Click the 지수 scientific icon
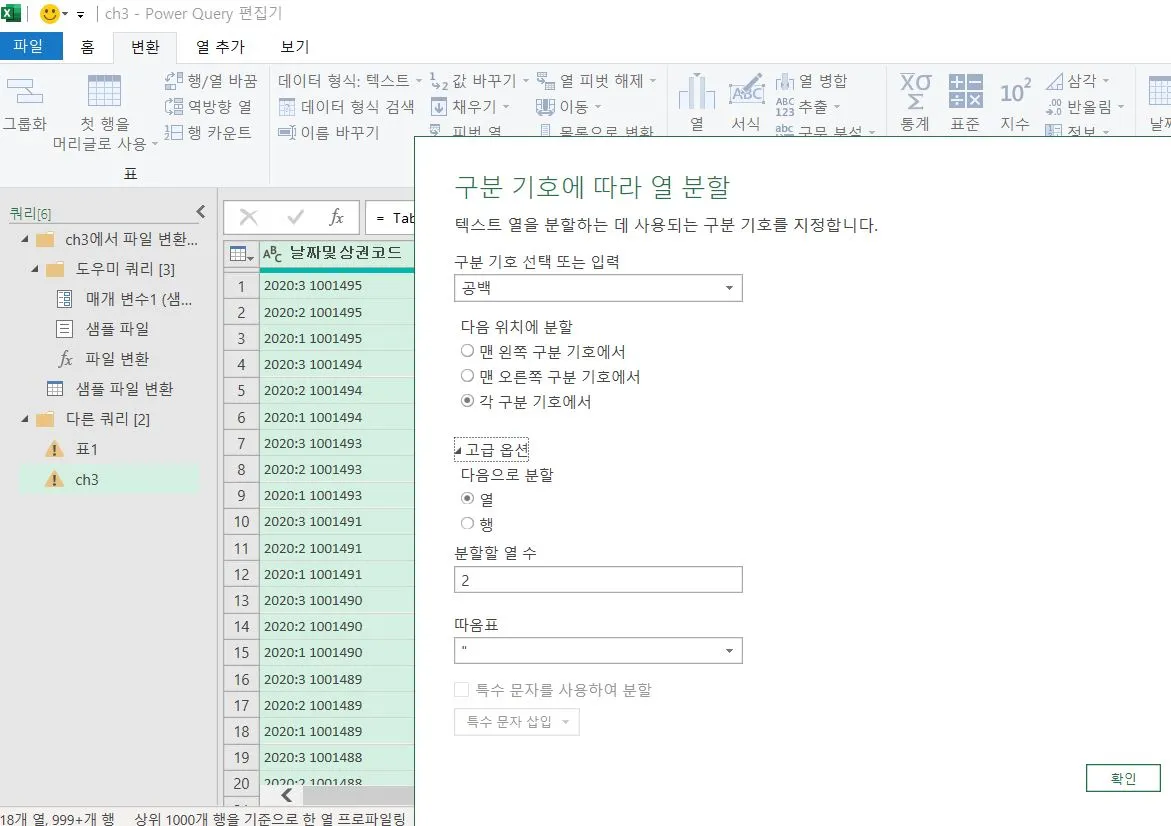The image size is (1171, 826). click(1015, 91)
